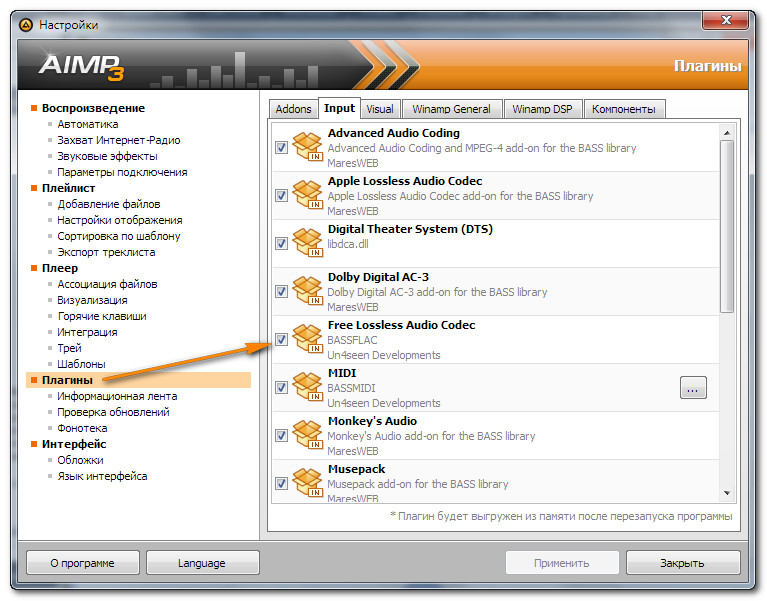Screen dimensions: 767x601
Task: Open the Winamp DSP tab
Action: [x=542, y=109]
